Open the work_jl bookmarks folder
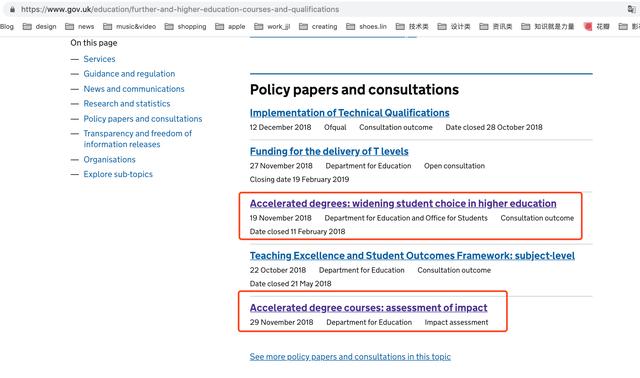This screenshot has height=378, width=640. (272, 27)
